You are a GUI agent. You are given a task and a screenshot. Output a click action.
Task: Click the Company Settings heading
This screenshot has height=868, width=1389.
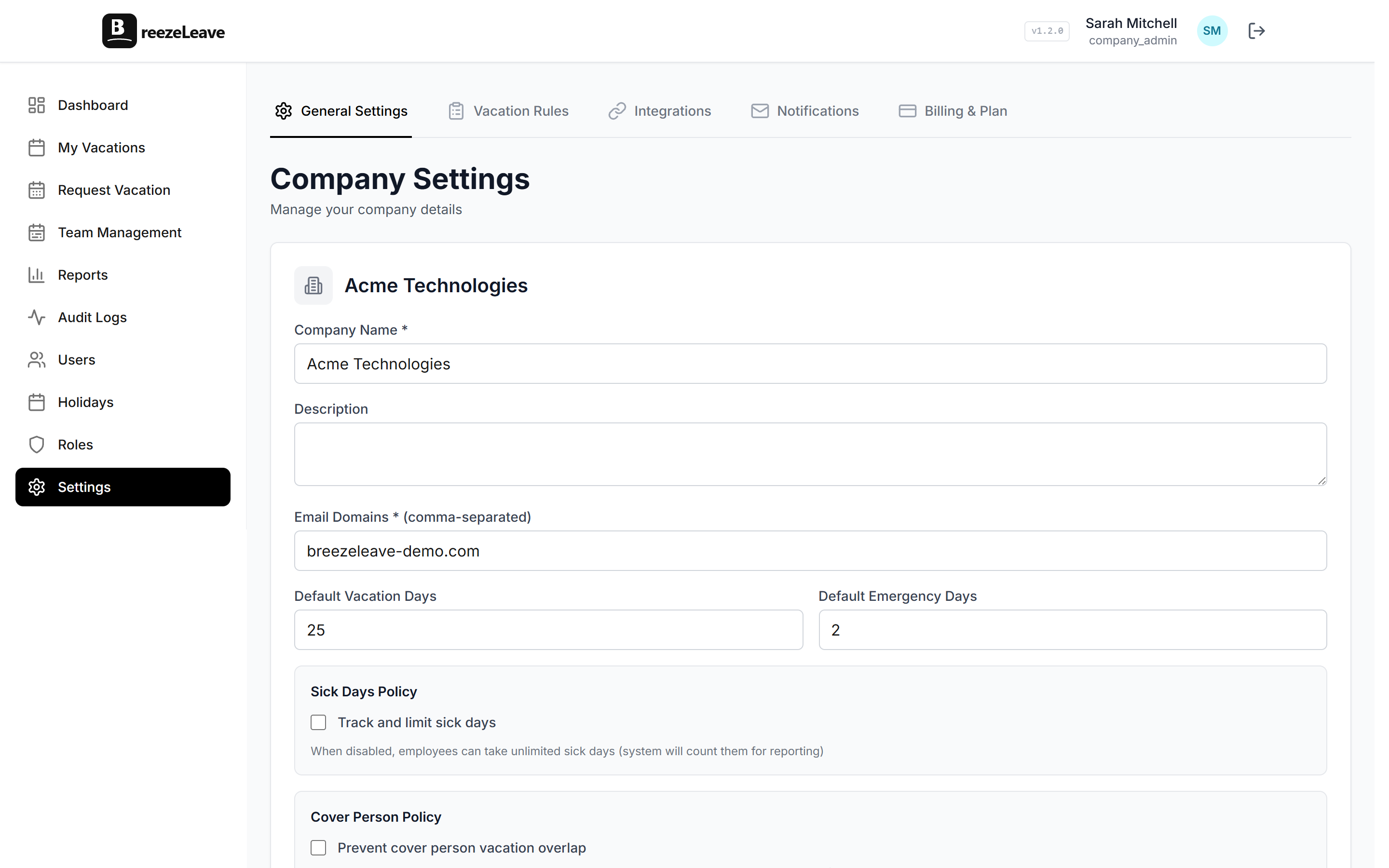pos(400,179)
